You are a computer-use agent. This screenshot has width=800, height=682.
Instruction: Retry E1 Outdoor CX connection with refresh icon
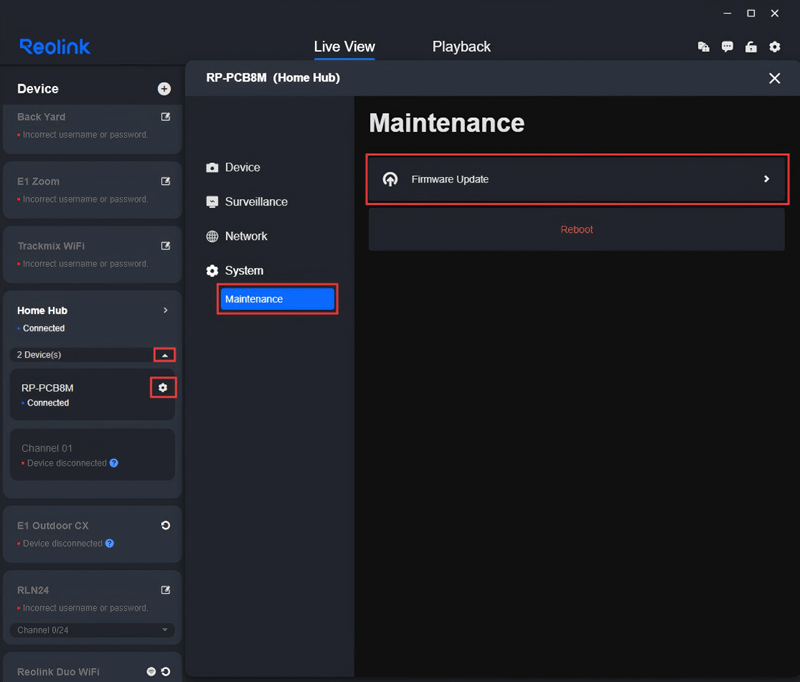pos(165,525)
